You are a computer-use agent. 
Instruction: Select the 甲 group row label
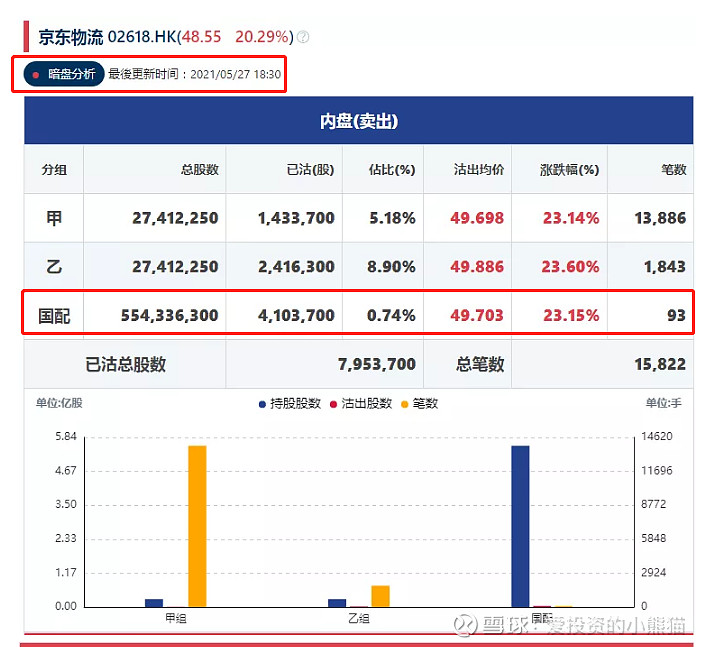[x=54, y=218]
